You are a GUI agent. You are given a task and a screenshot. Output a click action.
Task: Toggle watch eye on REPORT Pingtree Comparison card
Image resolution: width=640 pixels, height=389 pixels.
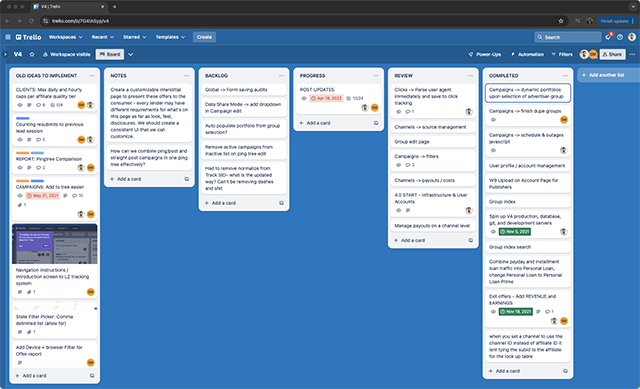(x=20, y=168)
